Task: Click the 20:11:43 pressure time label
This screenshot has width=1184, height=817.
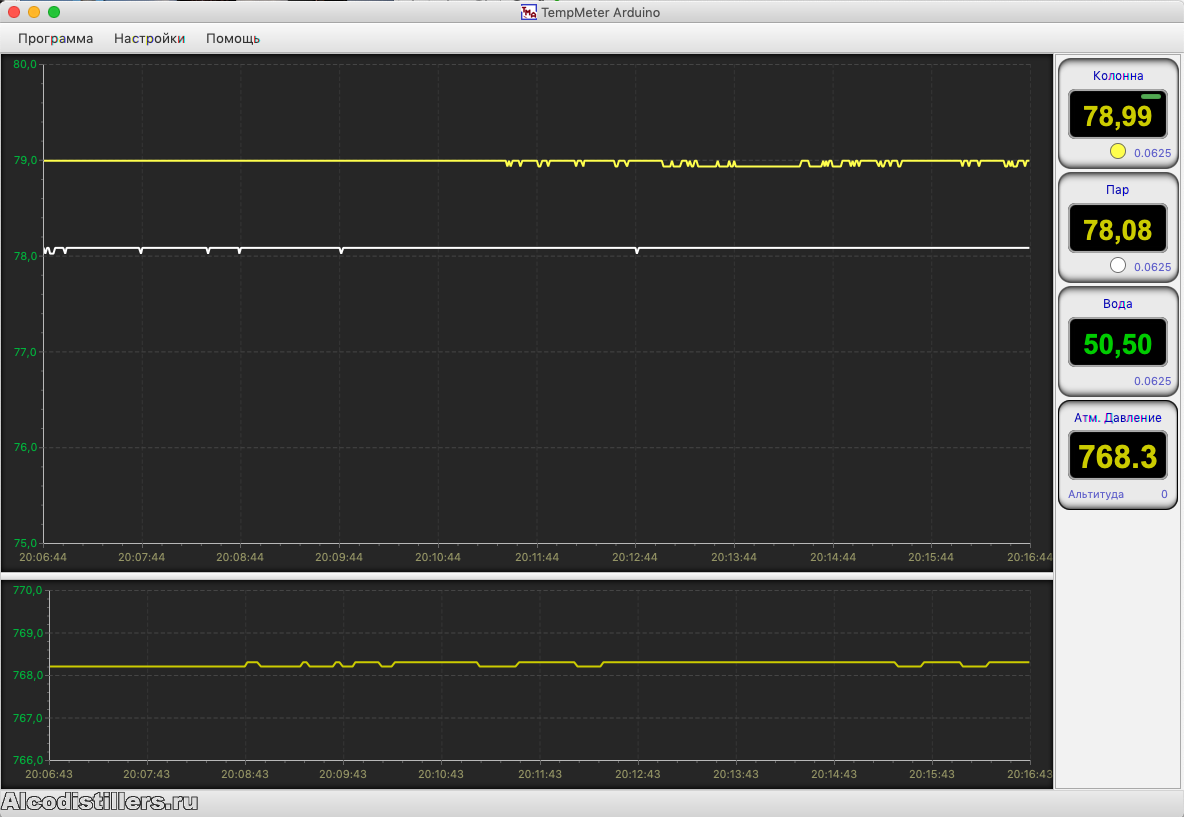Action: 540,774
